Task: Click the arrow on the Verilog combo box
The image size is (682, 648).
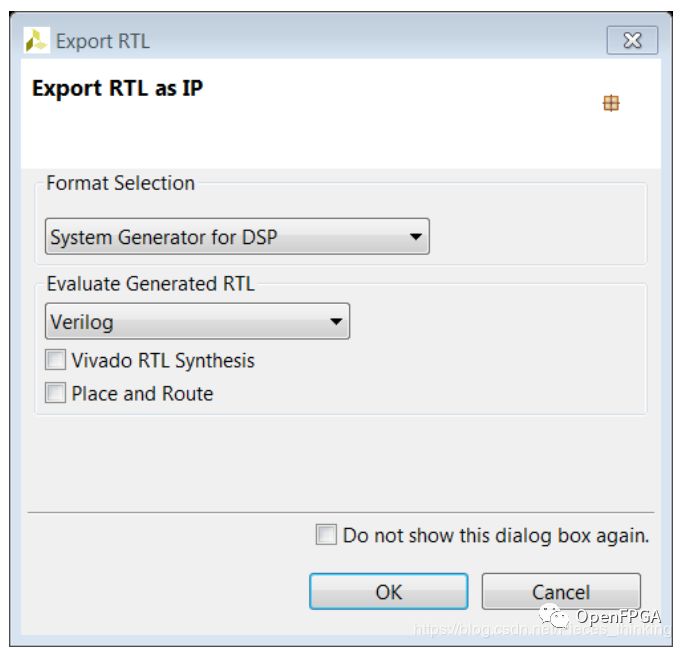Action: (x=336, y=322)
